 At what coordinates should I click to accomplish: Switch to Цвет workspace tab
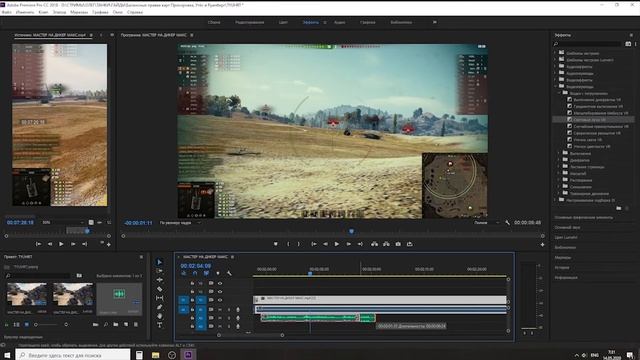(x=283, y=22)
